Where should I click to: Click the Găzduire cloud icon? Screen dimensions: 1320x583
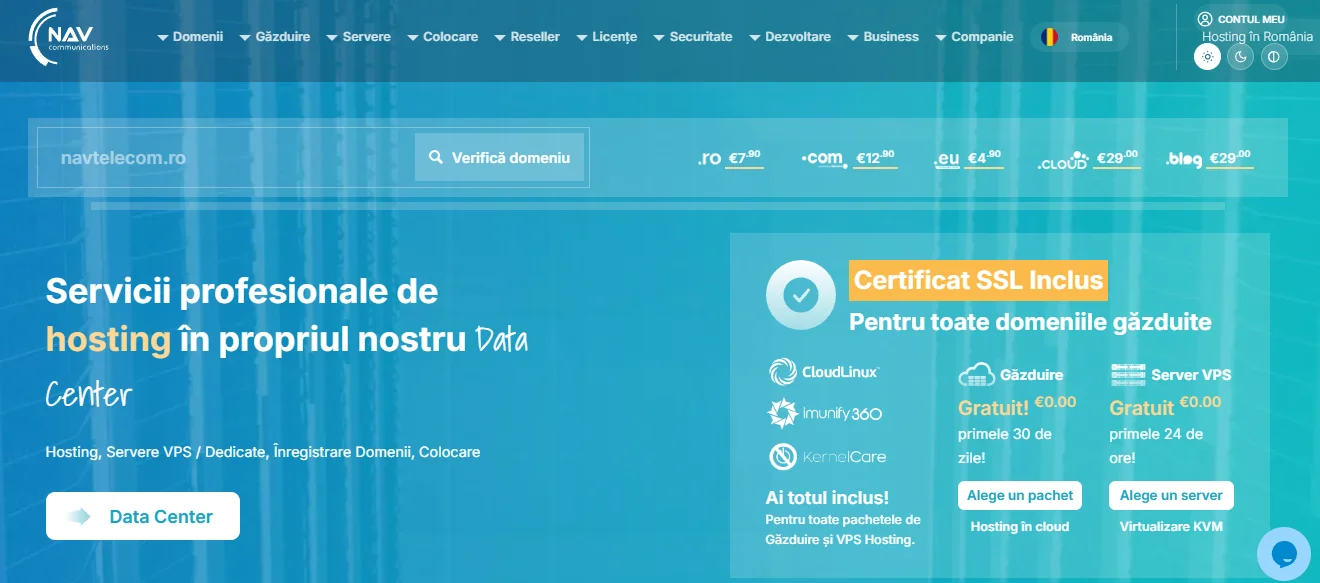(977, 375)
